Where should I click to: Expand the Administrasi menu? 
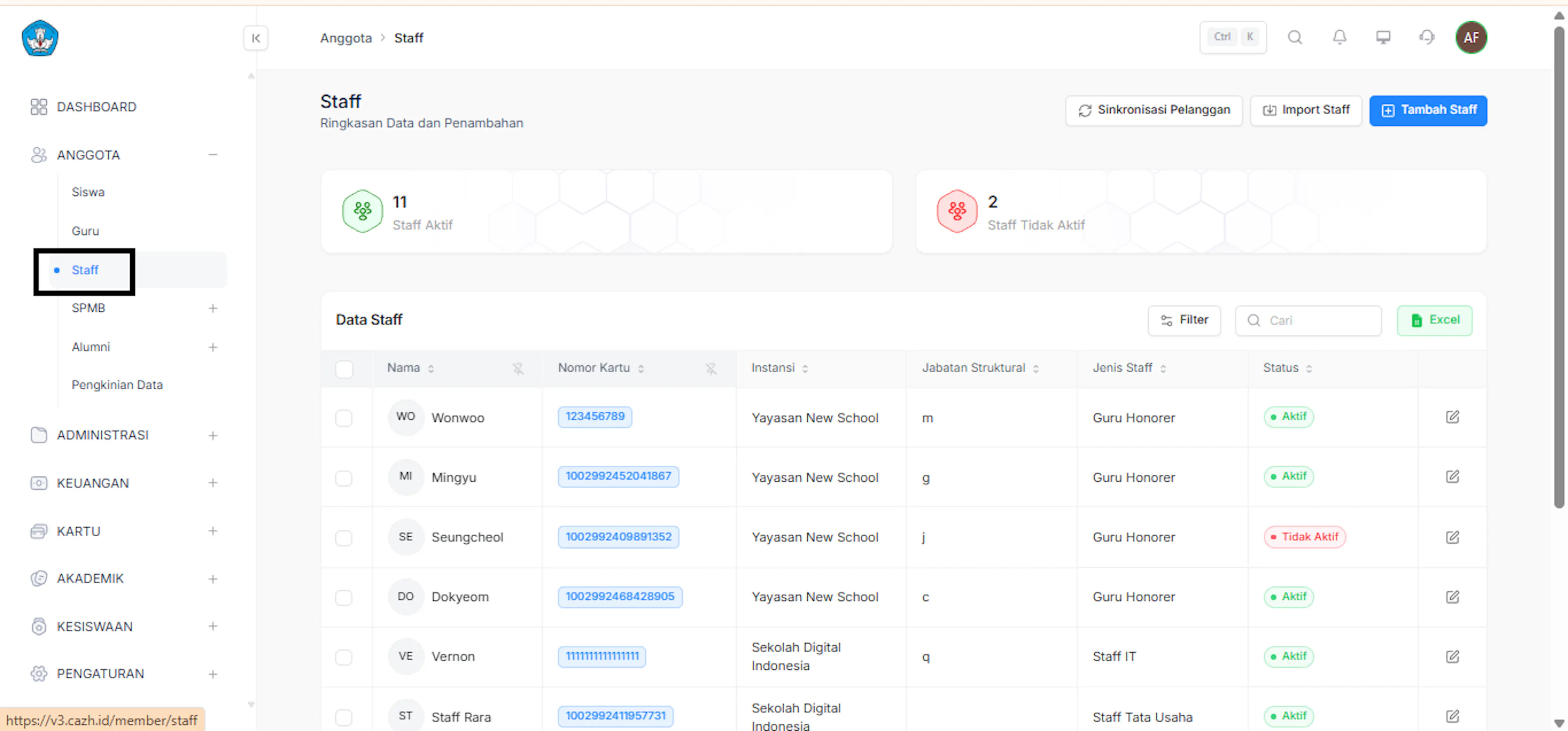coord(212,436)
